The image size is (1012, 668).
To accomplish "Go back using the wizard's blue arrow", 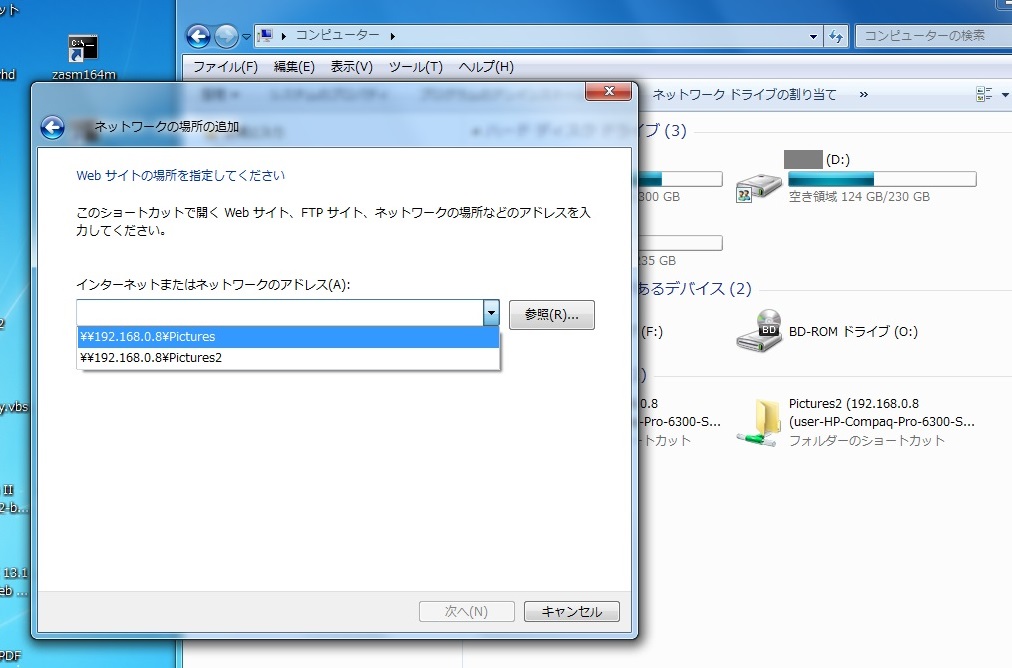I will pos(52,127).
